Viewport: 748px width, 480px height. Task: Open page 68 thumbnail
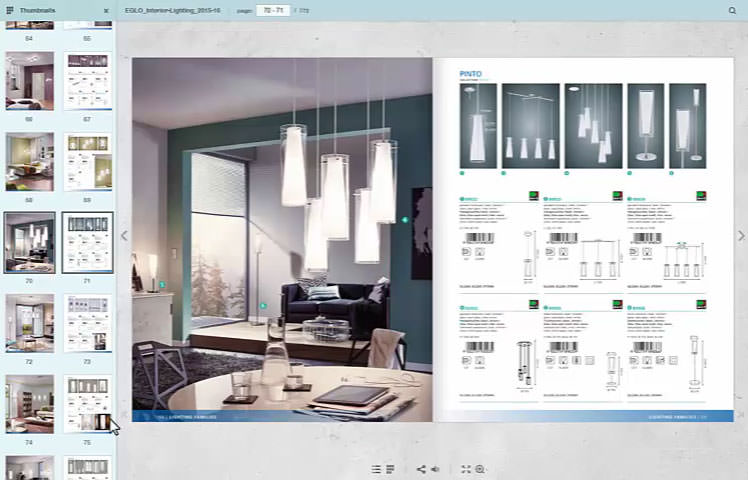[x=30, y=161]
